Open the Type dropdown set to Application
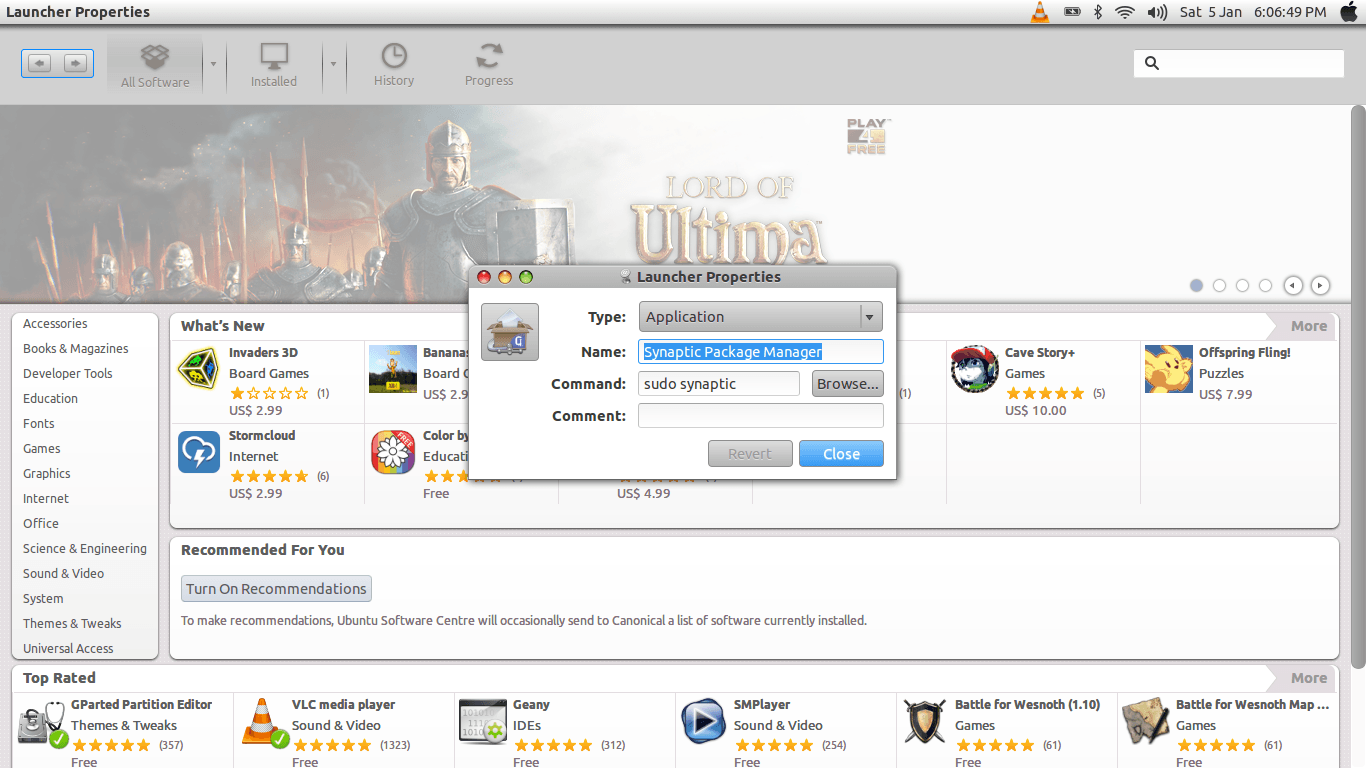Screen dimensions: 1366x768 (760, 317)
